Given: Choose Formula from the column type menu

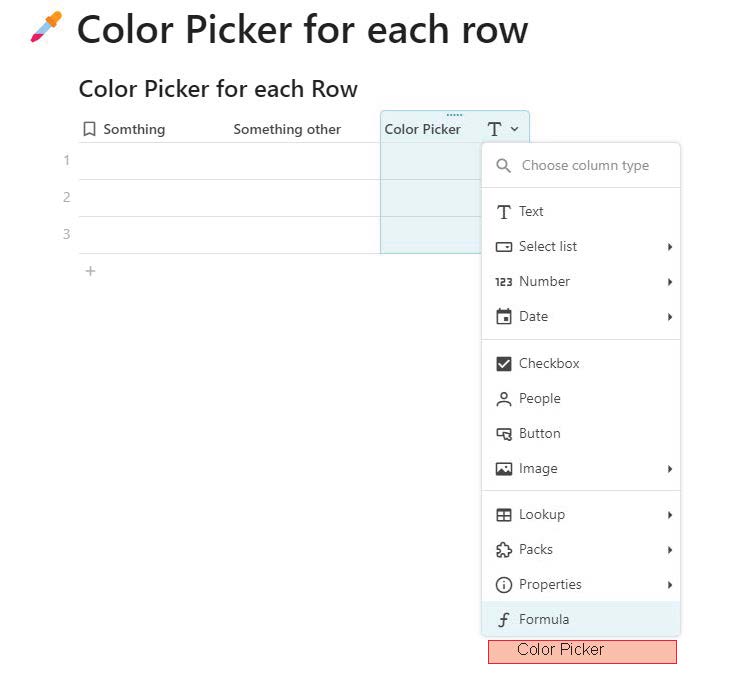Looking at the screenshot, I should pyautogui.click(x=581, y=619).
